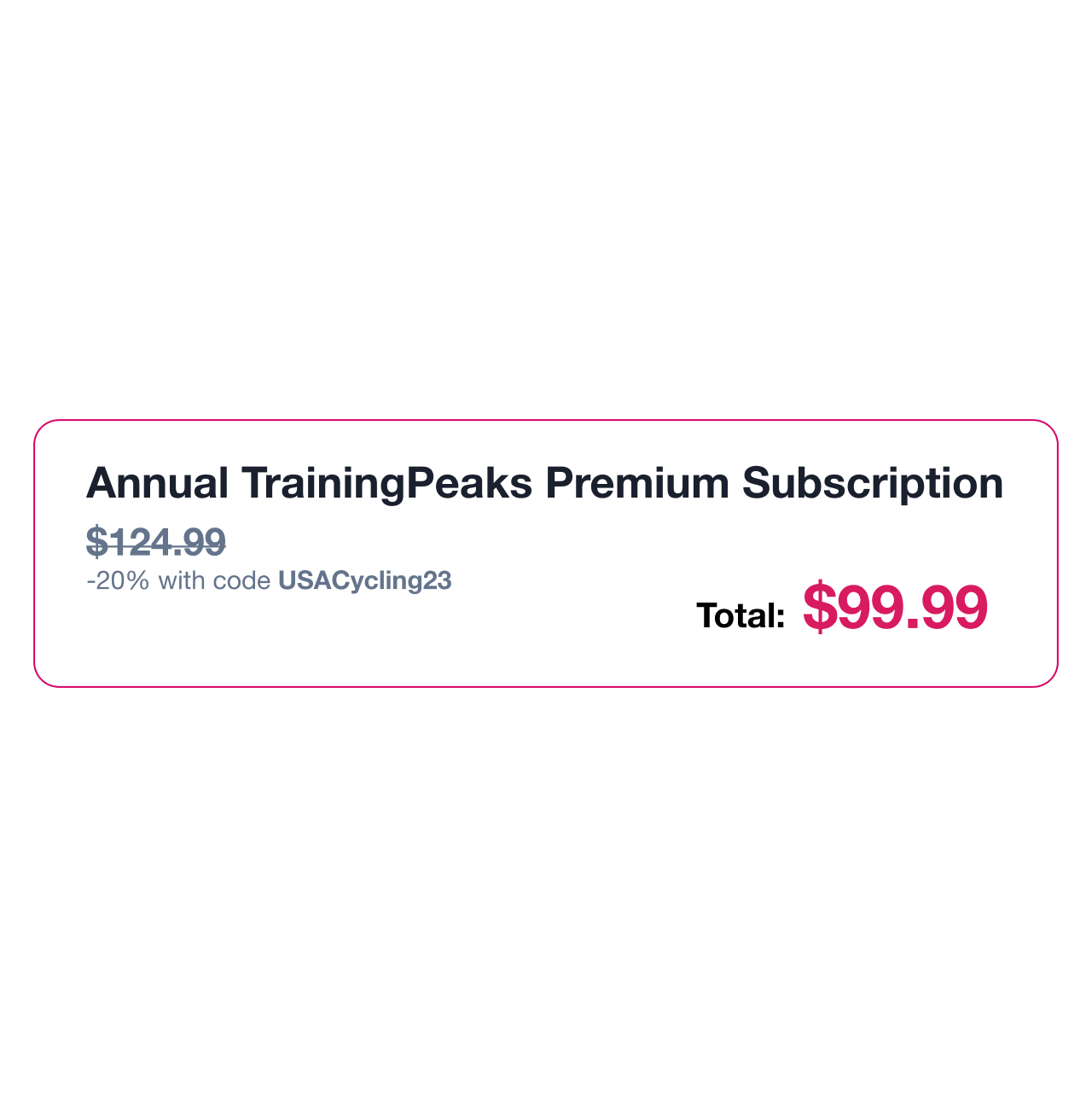
Task: Click the pink rounded border of the card
Action: 546,420
